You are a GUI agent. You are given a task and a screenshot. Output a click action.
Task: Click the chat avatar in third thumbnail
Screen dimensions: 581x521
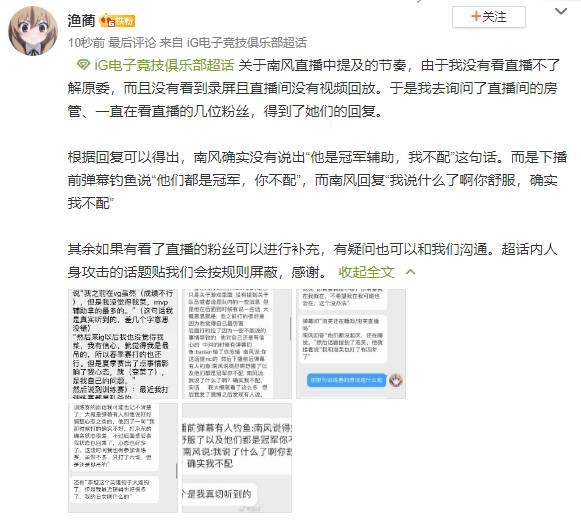coord(396,380)
